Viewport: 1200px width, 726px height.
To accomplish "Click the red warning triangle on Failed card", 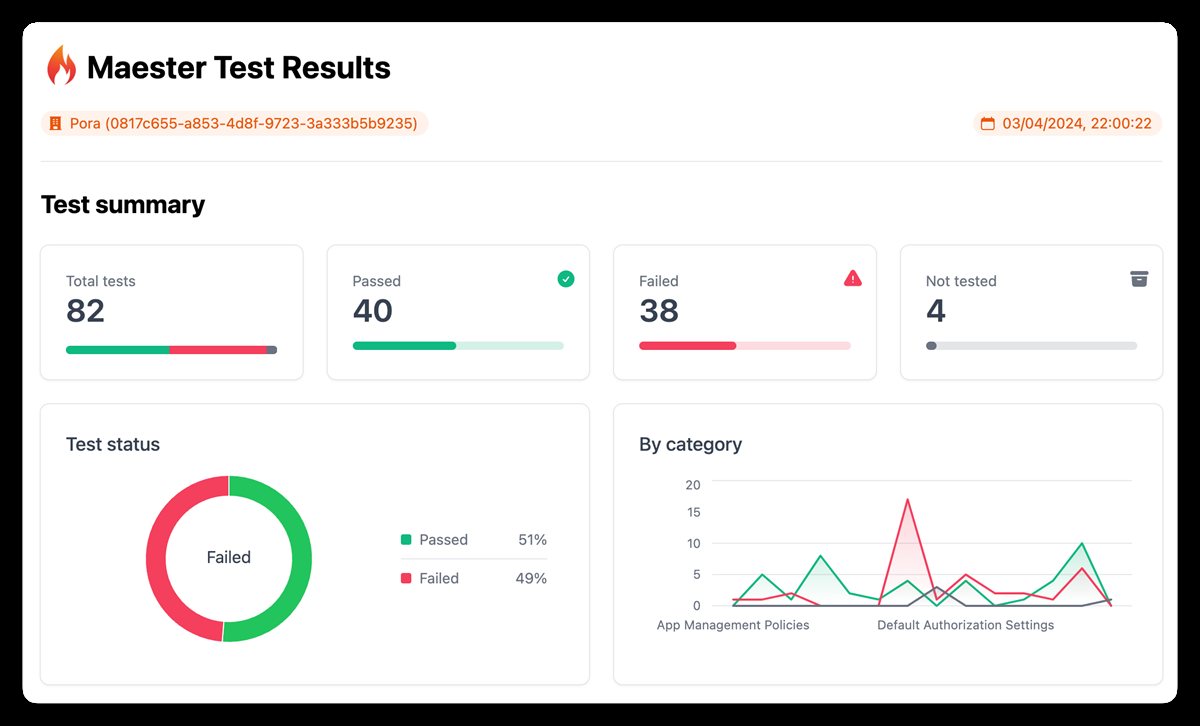I will tap(852, 278).
